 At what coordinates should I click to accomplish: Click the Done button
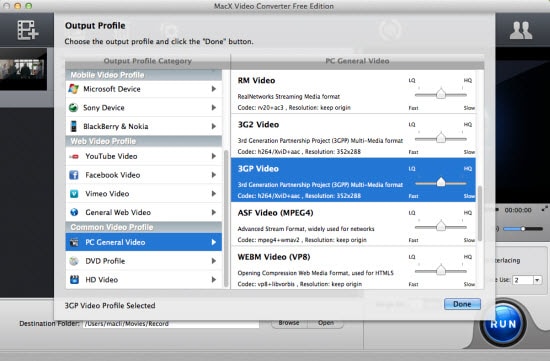[462, 304]
